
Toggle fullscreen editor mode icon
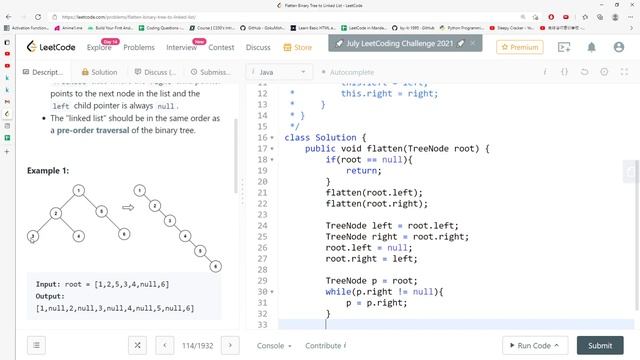click(624, 72)
